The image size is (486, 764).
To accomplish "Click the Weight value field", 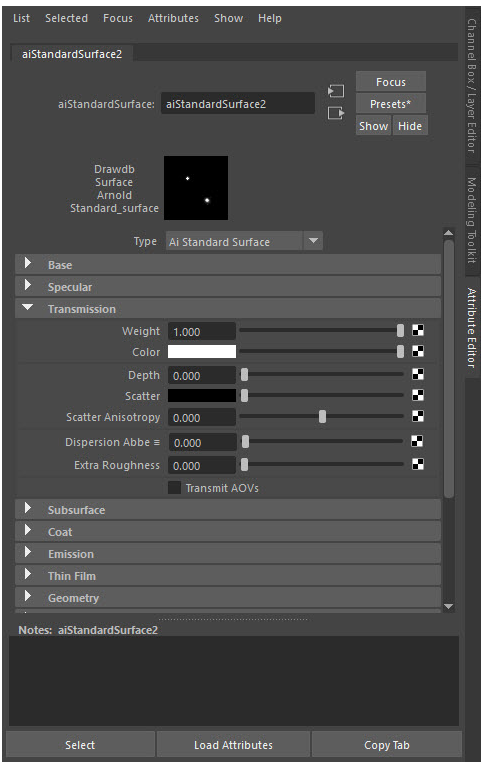I will click(202, 331).
